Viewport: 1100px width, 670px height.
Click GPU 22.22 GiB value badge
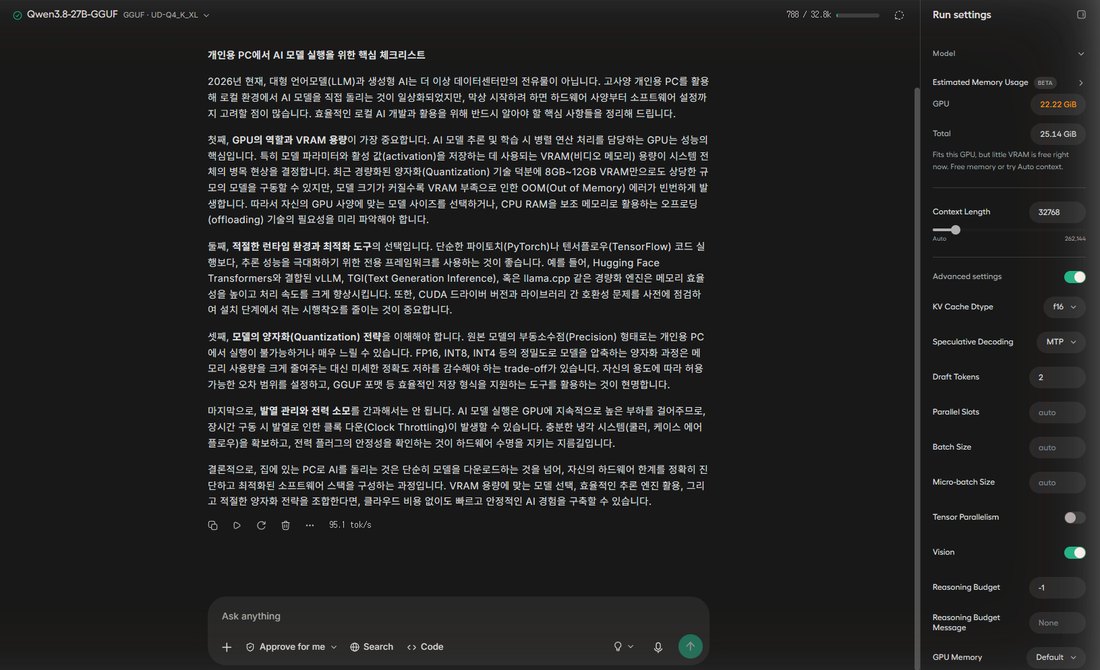(1058, 105)
